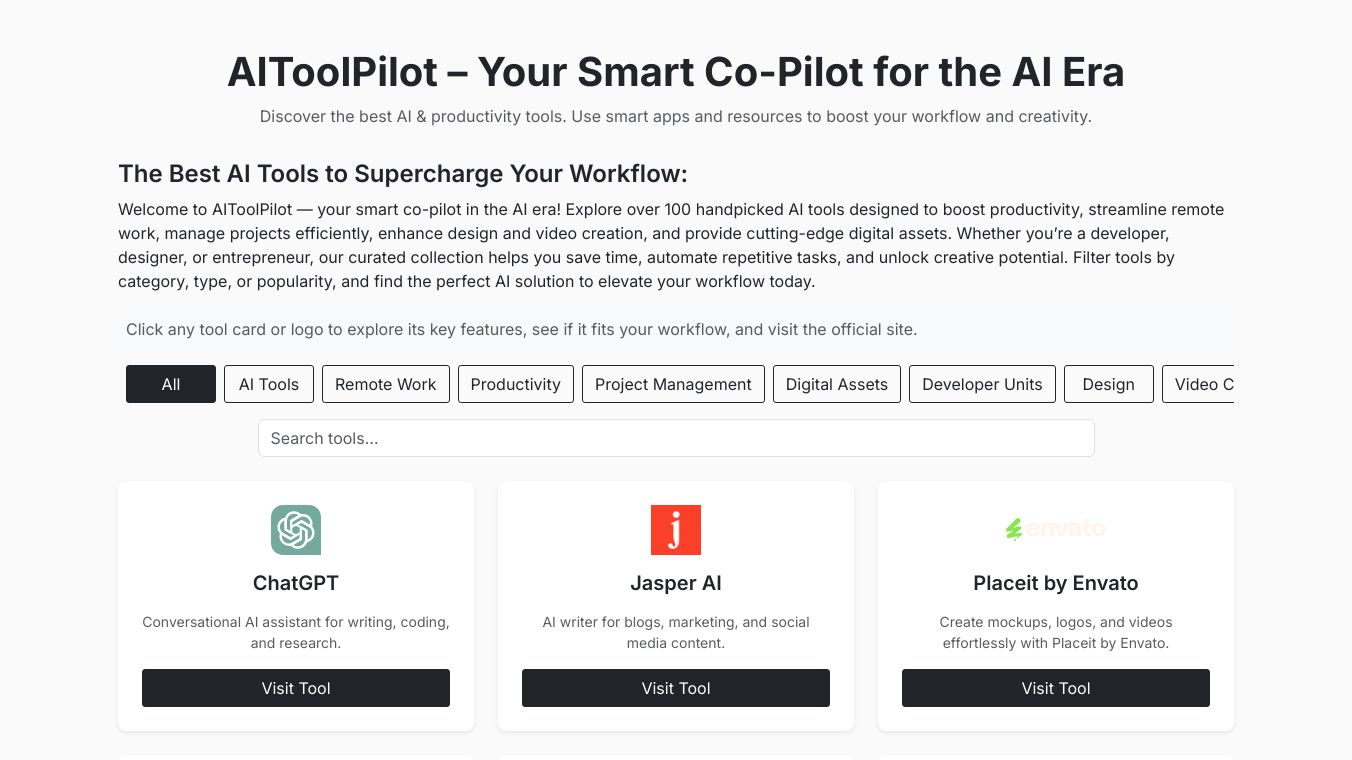This screenshot has height=760, width=1352.
Task: Show Remote Work tools
Action: click(386, 384)
